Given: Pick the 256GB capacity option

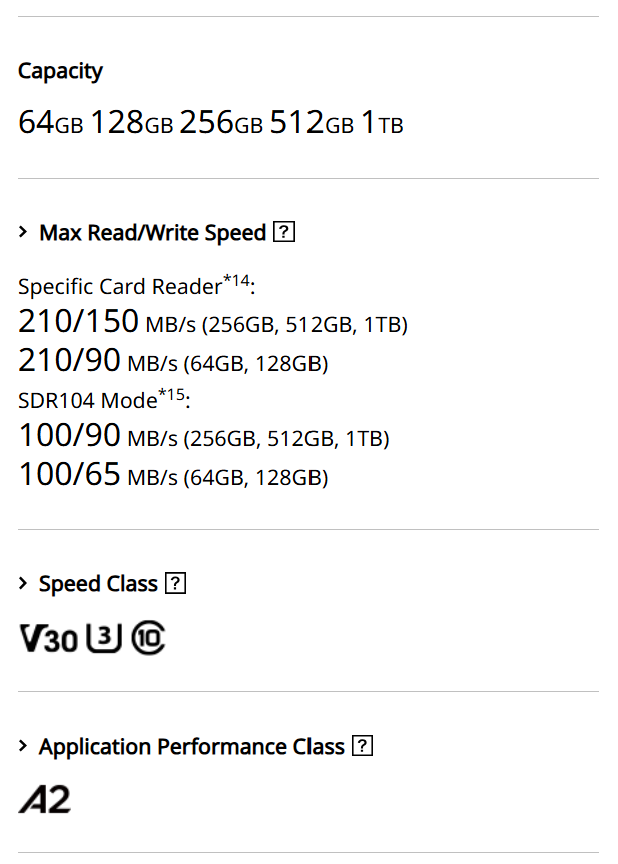Looking at the screenshot, I should (x=221, y=123).
